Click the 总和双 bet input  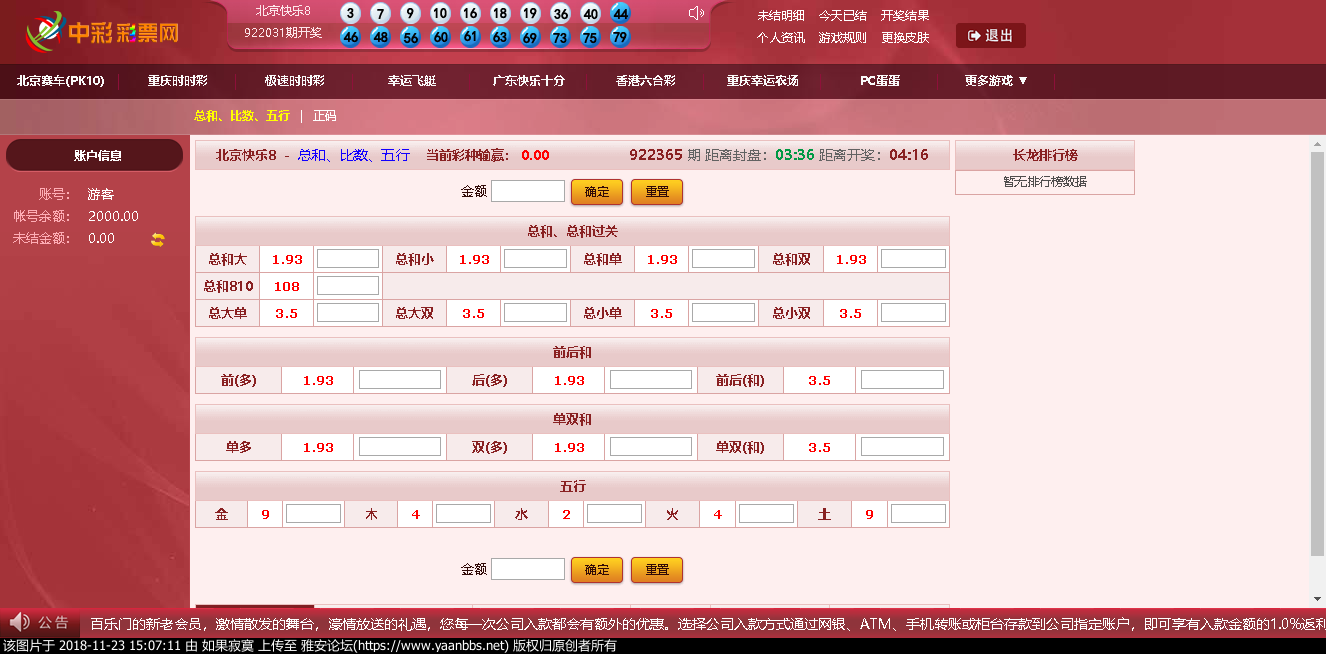click(913, 259)
